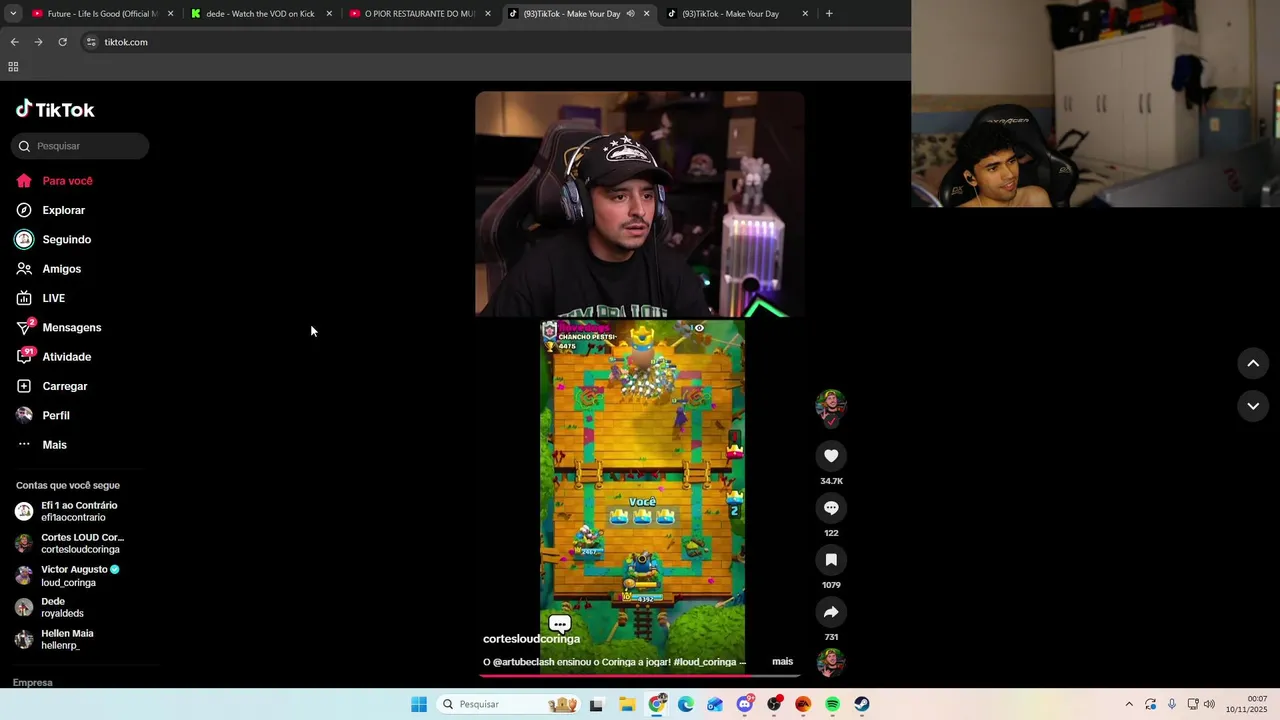This screenshot has width=1280, height=720.
Task: Expand the caption by clicking mais
Action: (x=782, y=661)
